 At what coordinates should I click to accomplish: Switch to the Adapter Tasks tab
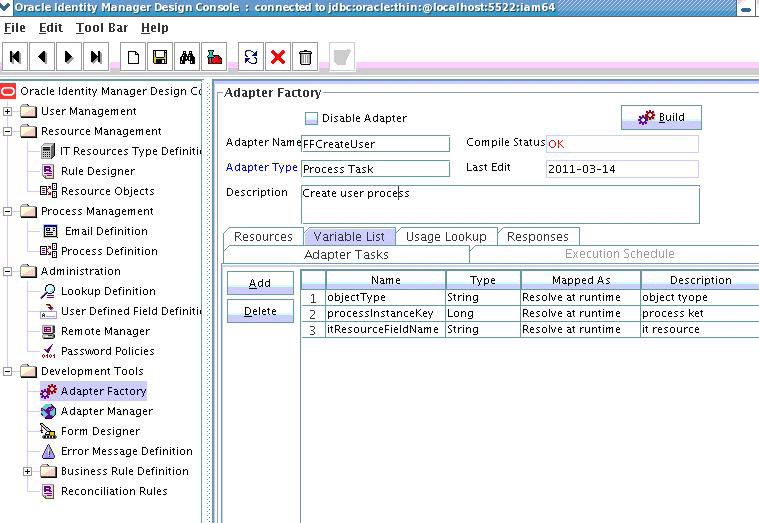click(346, 254)
